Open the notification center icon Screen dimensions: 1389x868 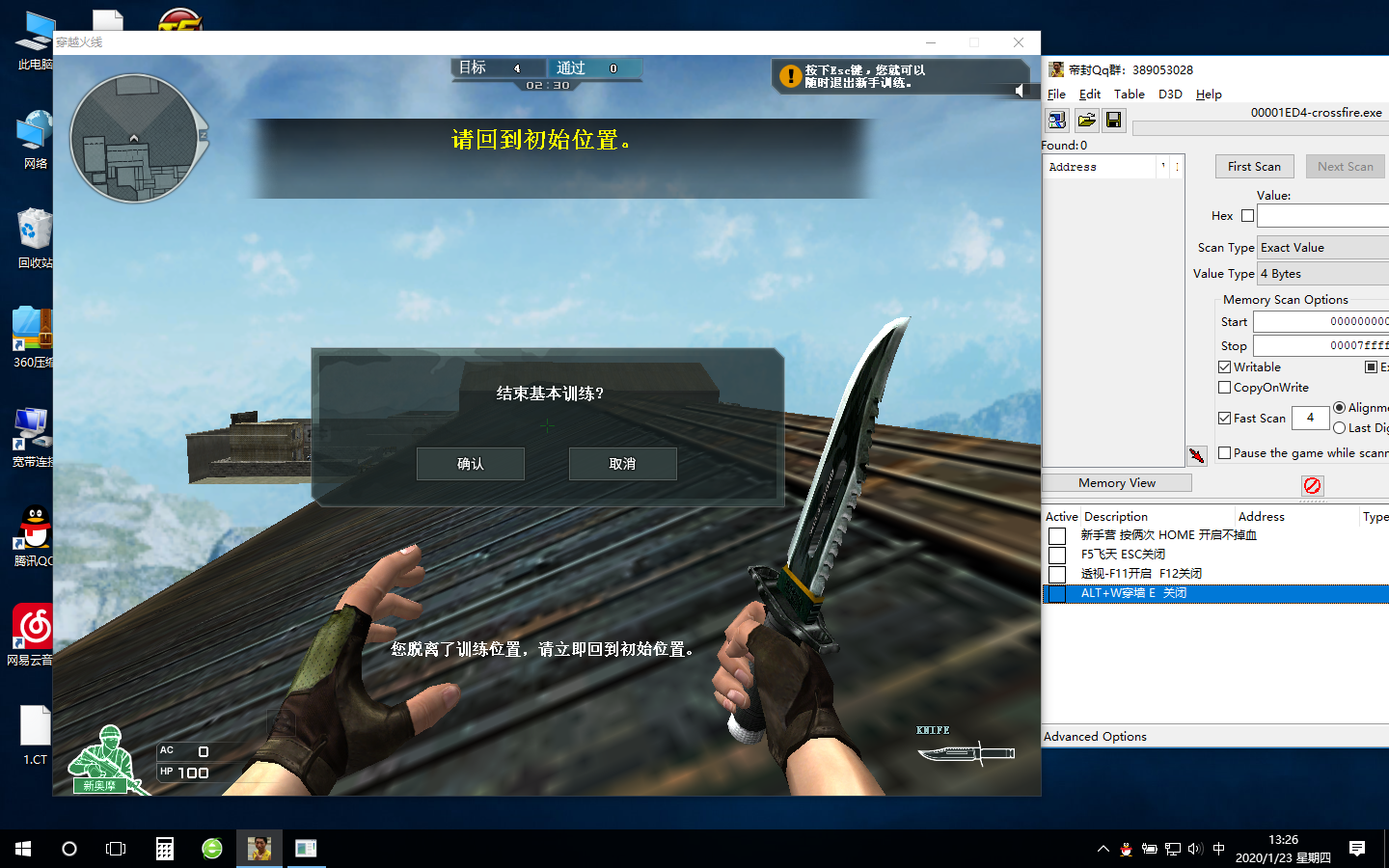coord(1357,849)
